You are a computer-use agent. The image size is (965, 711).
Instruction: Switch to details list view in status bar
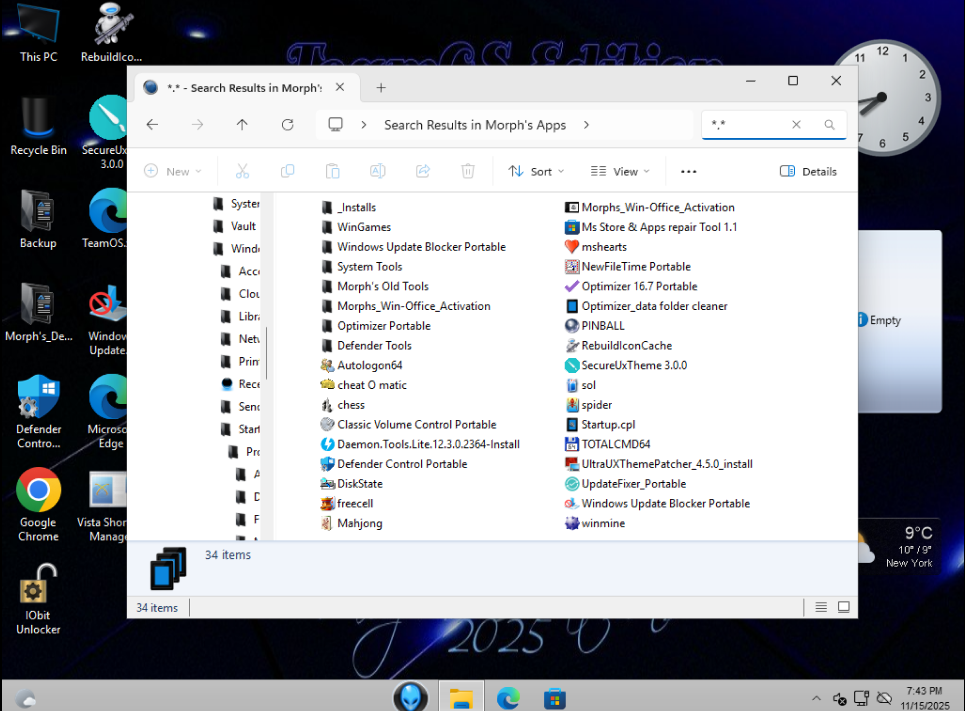(821, 607)
